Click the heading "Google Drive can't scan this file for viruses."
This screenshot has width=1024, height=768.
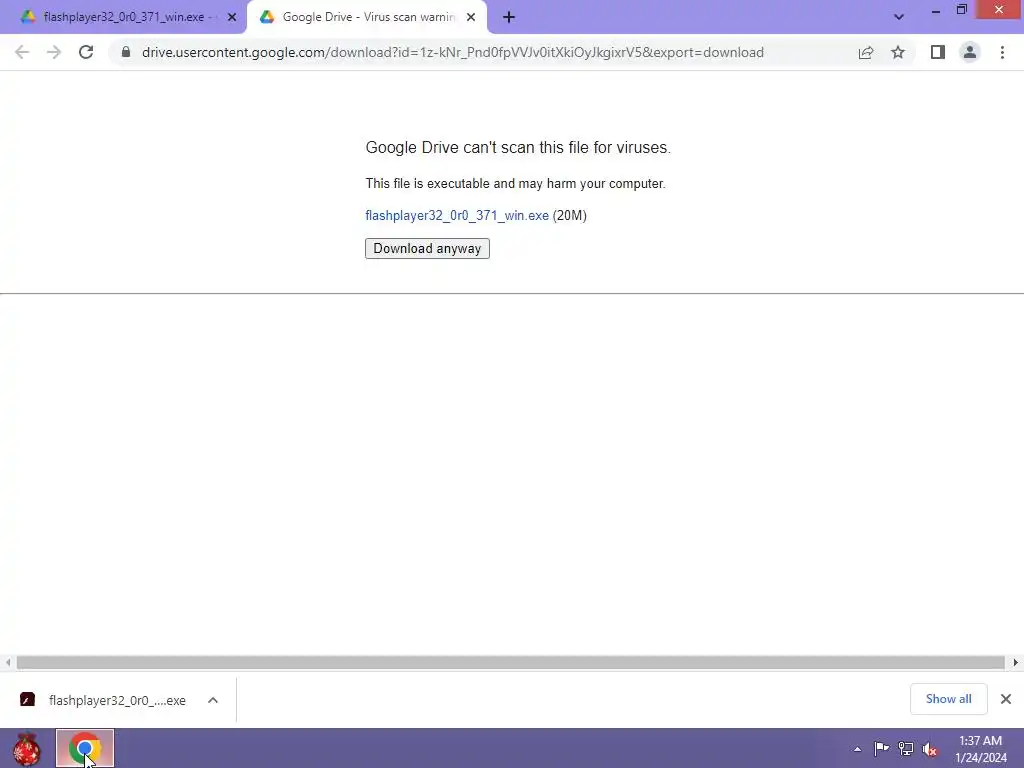click(x=518, y=148)
